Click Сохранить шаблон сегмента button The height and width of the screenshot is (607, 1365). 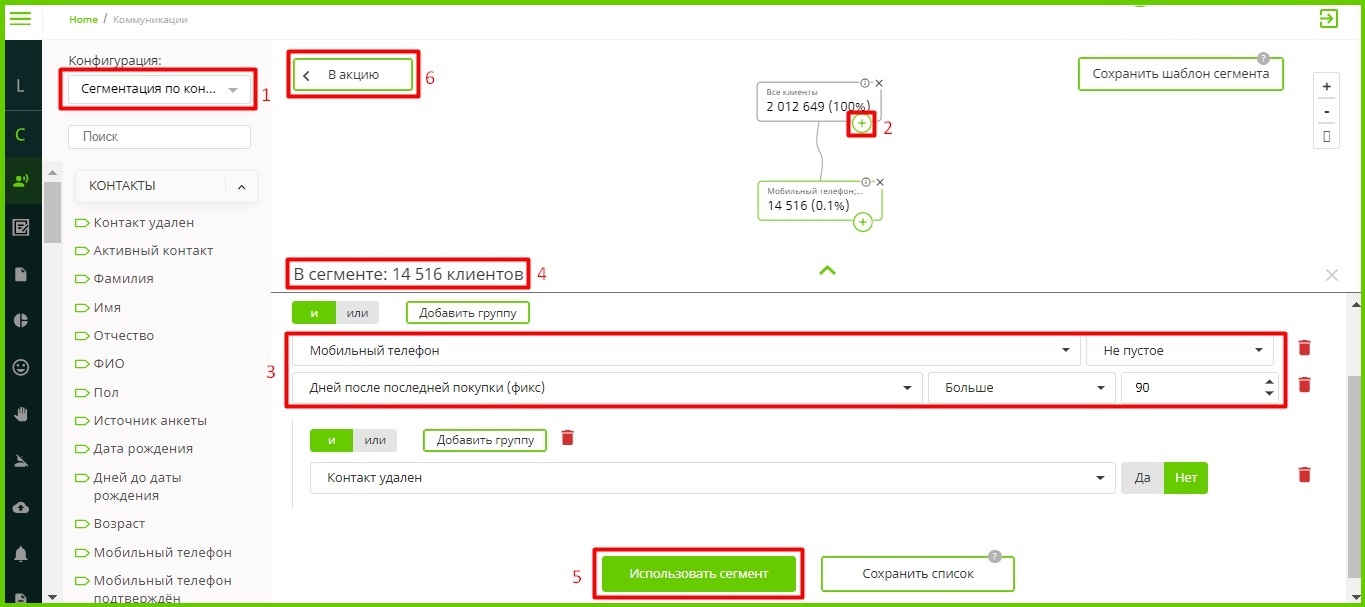click(x=1180, y=74)
